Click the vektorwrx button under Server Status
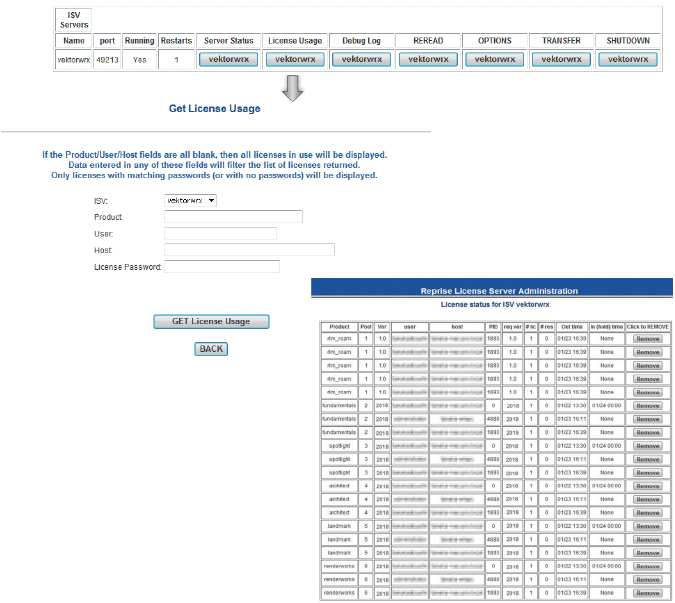Screen dimensions: 675x603 [229, 59]
